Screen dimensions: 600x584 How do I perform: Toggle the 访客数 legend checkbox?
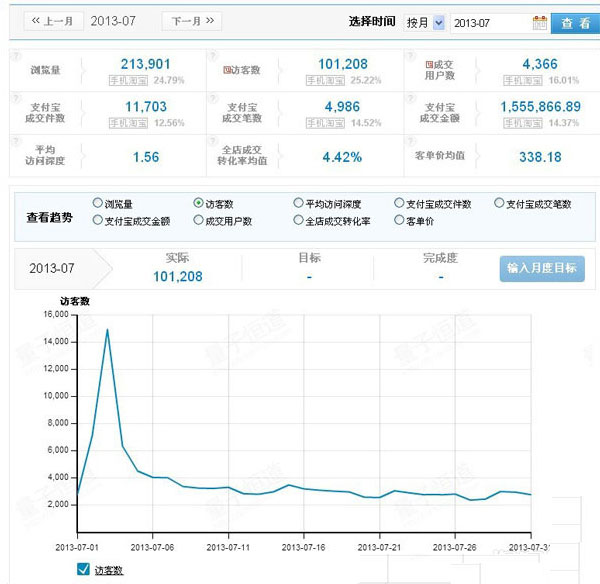(83, 569)
